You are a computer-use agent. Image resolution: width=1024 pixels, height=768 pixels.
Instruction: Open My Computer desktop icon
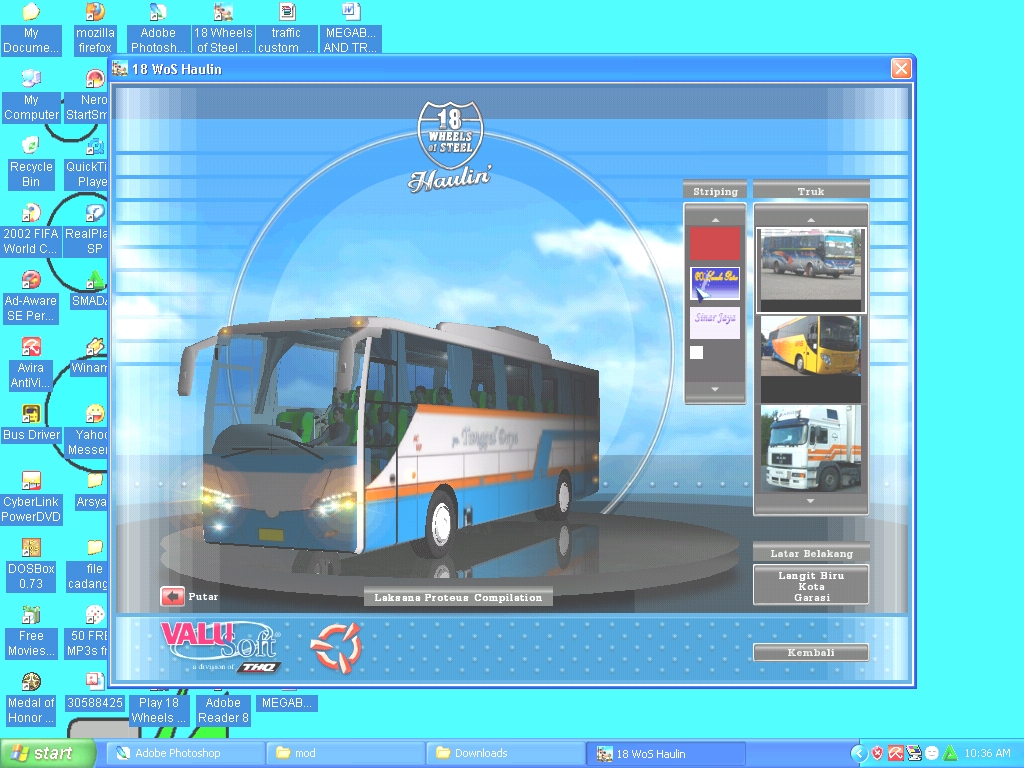tap(31, 95)
